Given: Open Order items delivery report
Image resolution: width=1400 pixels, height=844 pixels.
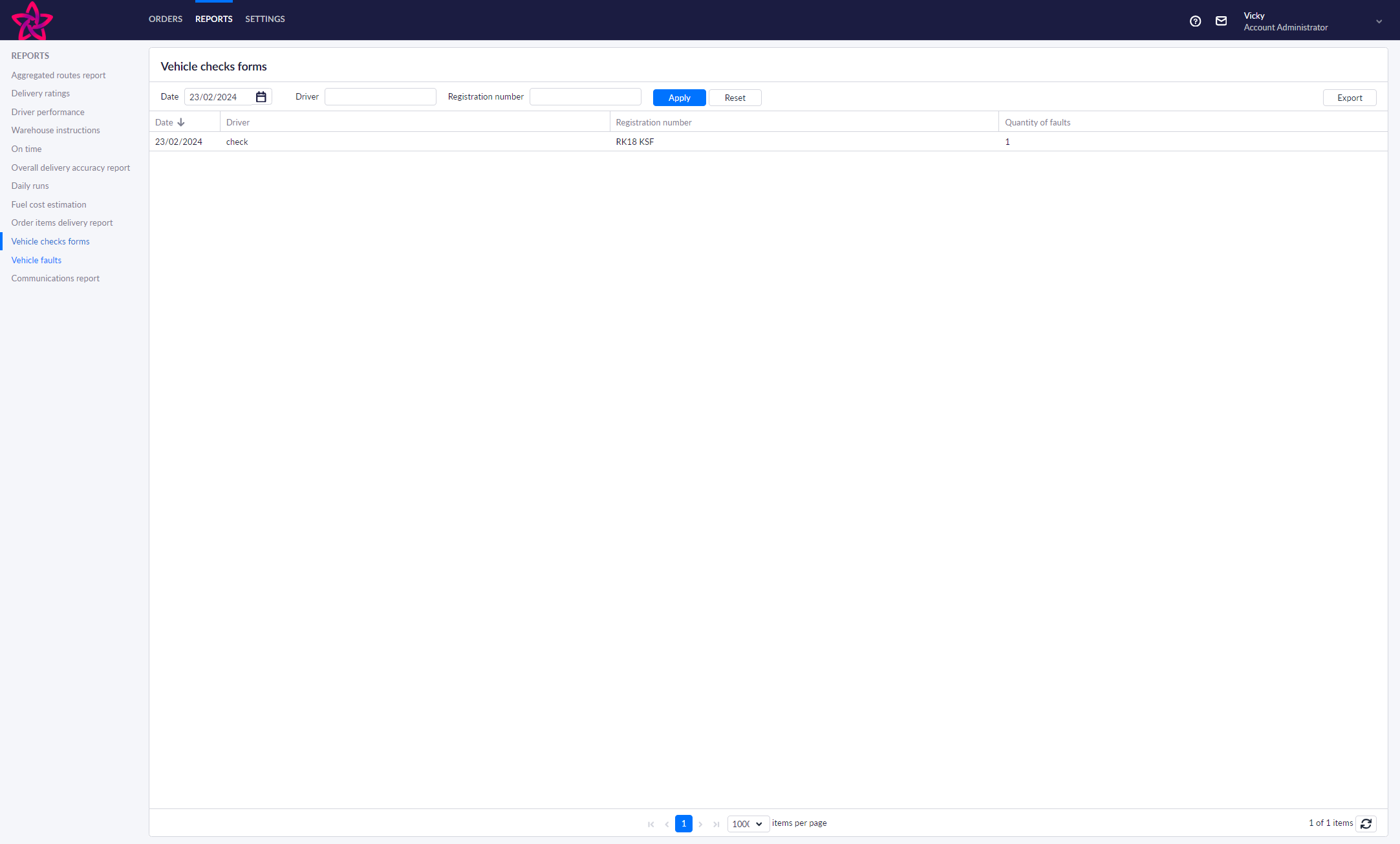Looking at the screenshot, I should [62, 223].
